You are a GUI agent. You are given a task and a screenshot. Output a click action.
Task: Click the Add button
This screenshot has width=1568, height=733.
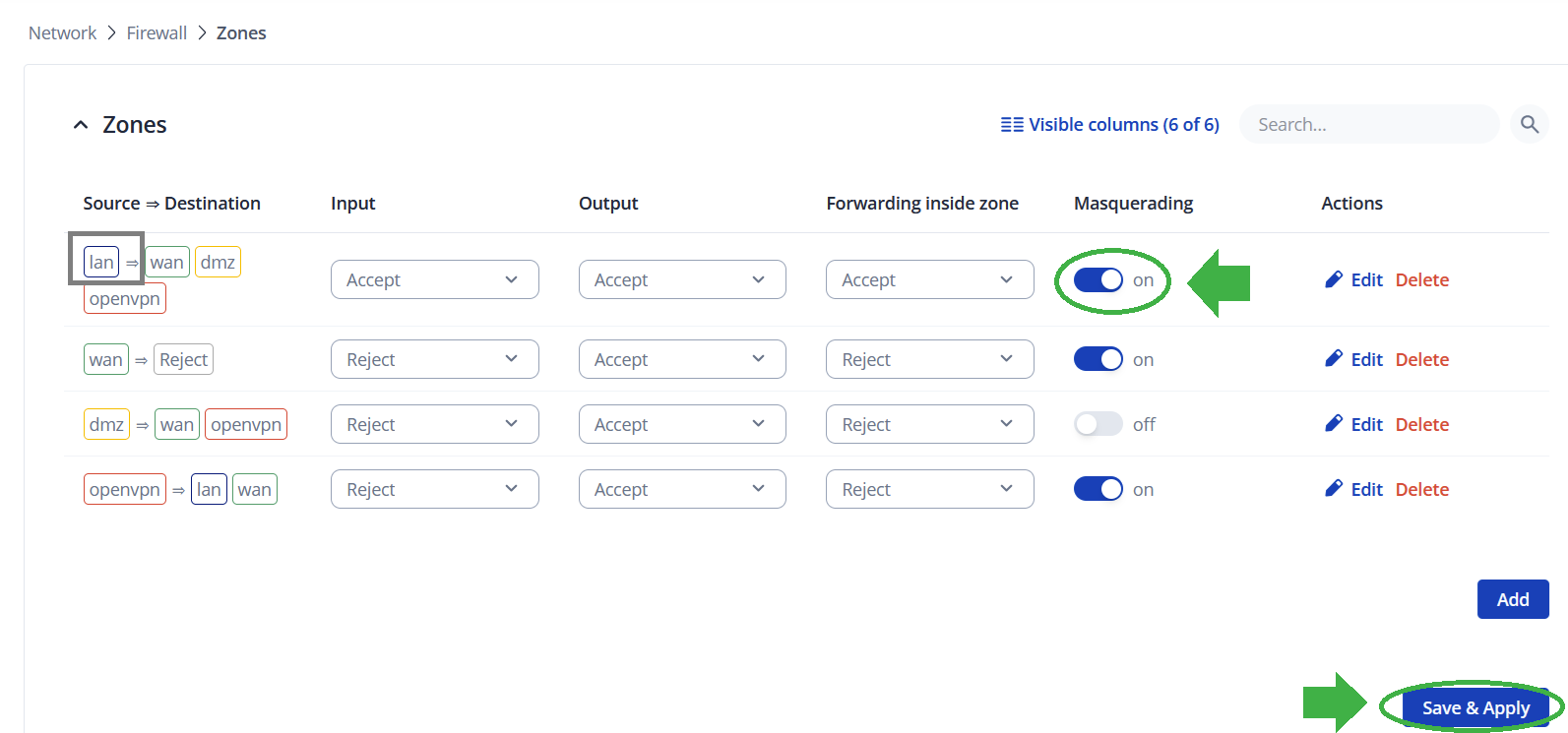1513,599
